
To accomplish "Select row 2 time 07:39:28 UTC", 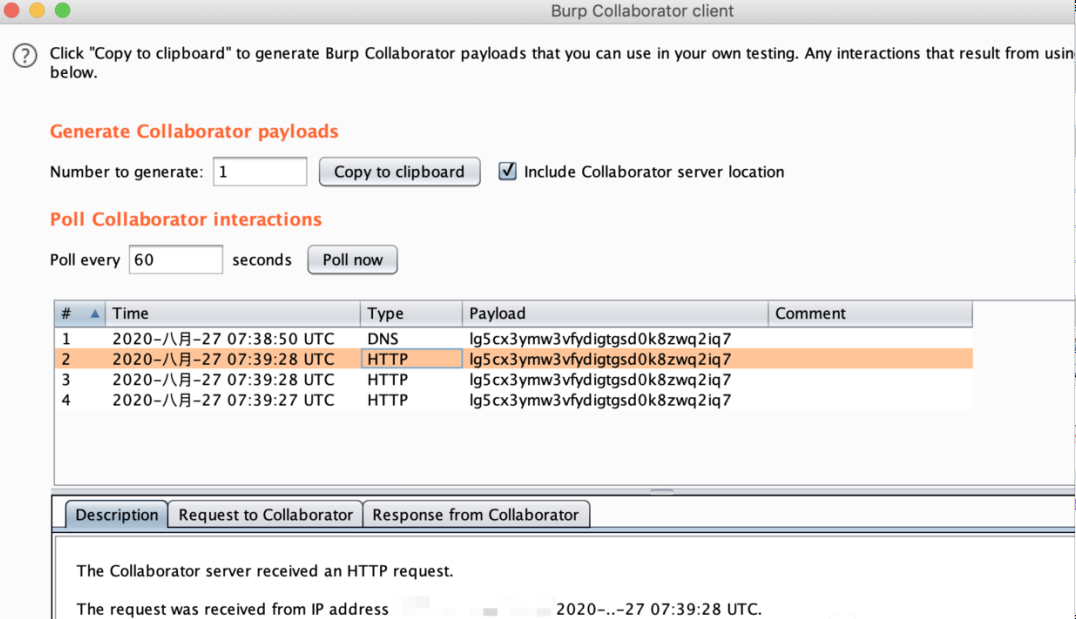I will pyautogui.click(x=223, y=359).
